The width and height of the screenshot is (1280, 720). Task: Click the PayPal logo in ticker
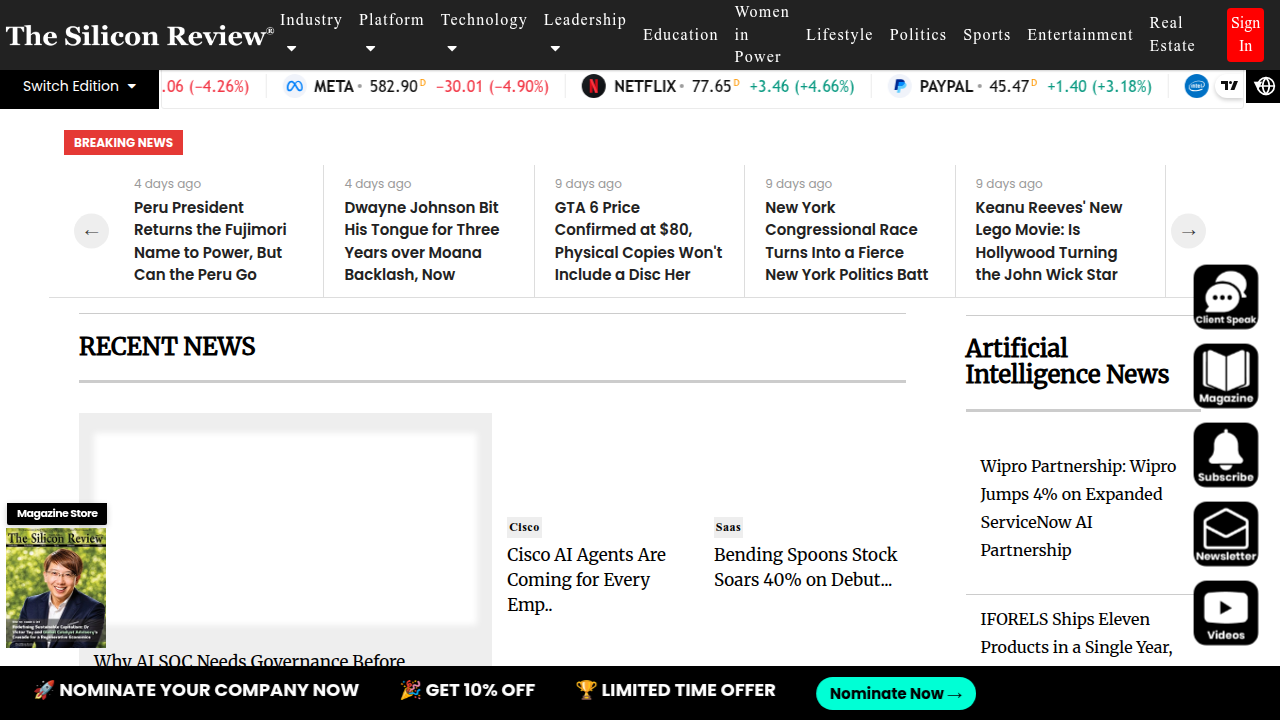pyautogui.click(x=900, y=87)
